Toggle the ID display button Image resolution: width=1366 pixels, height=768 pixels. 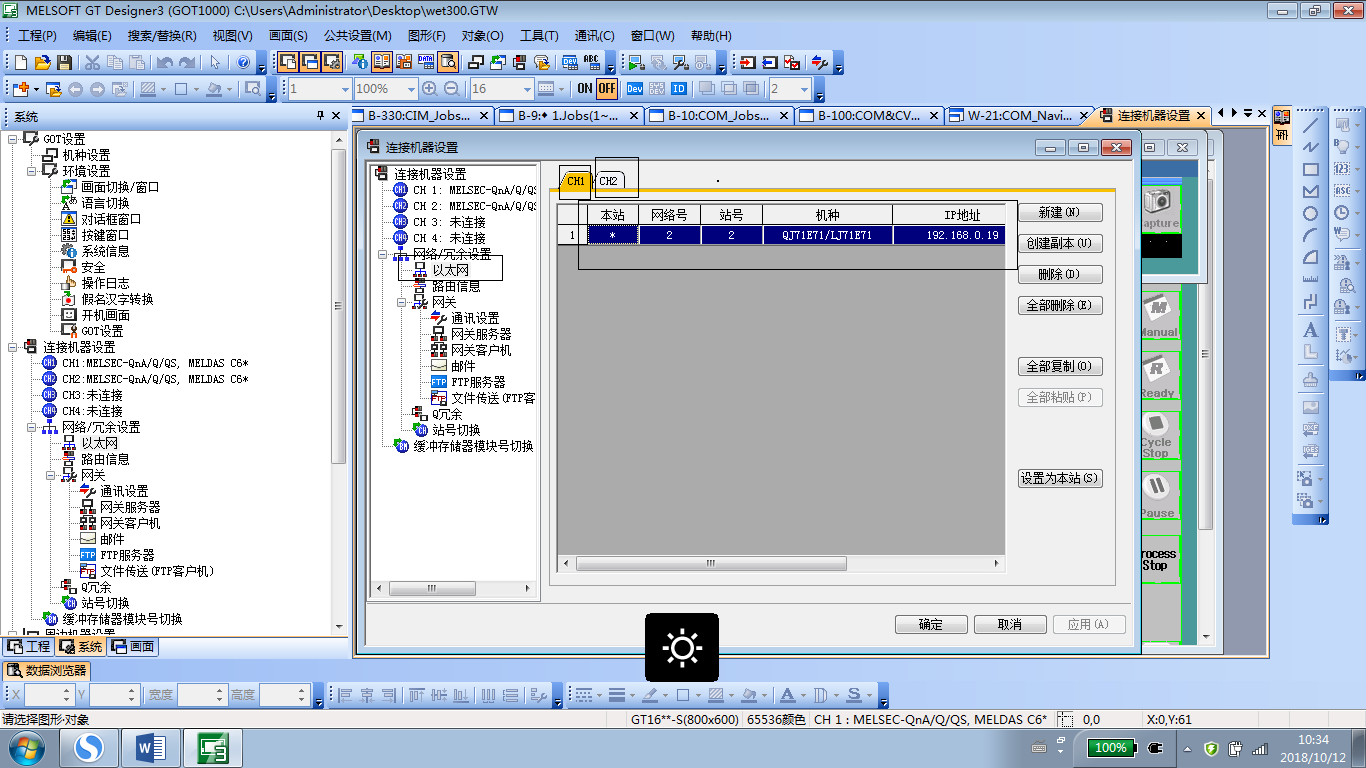pyautogui.click(x=678, y=89)
